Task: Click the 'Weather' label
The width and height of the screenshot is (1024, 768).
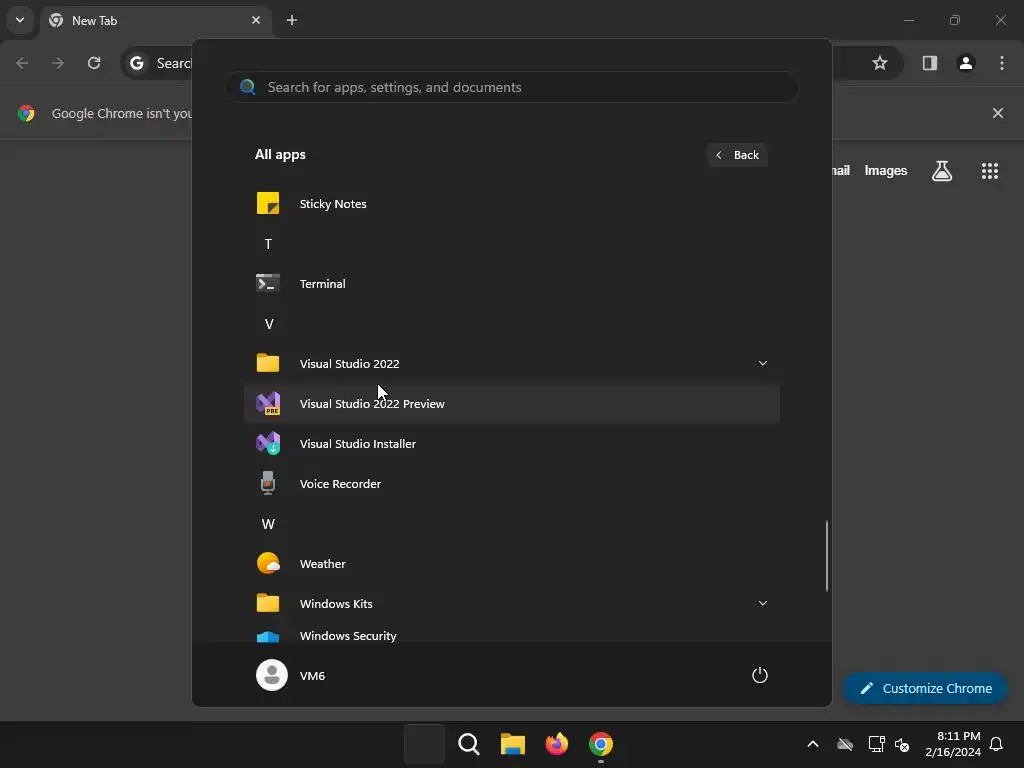Action: point(322,564)
